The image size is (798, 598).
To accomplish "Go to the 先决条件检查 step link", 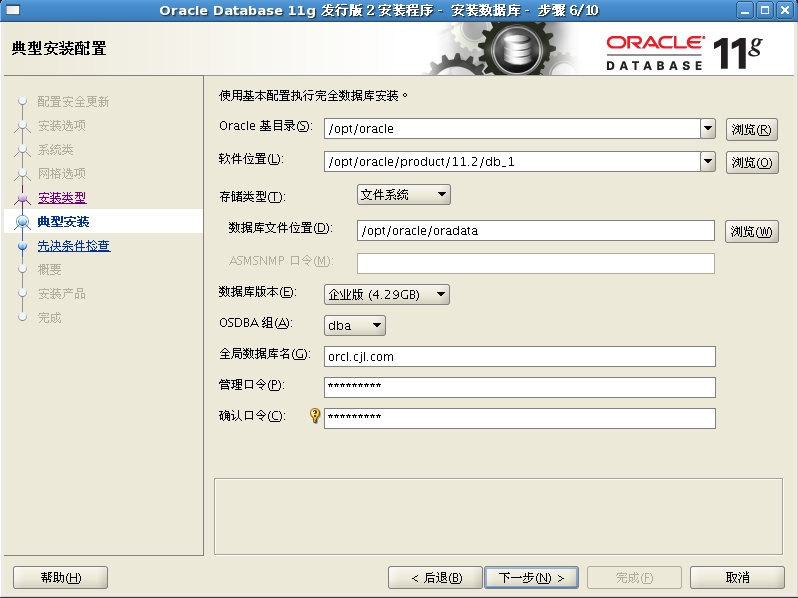I will [74, 246].
